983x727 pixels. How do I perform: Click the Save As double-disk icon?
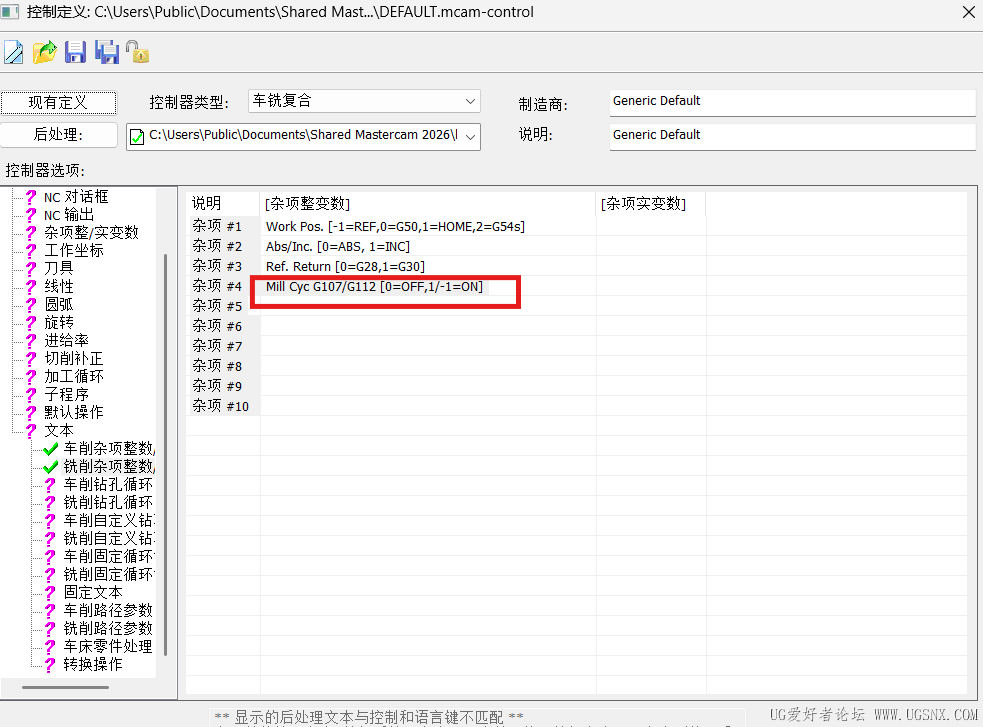pyautogui.click(x=107, y=52)
